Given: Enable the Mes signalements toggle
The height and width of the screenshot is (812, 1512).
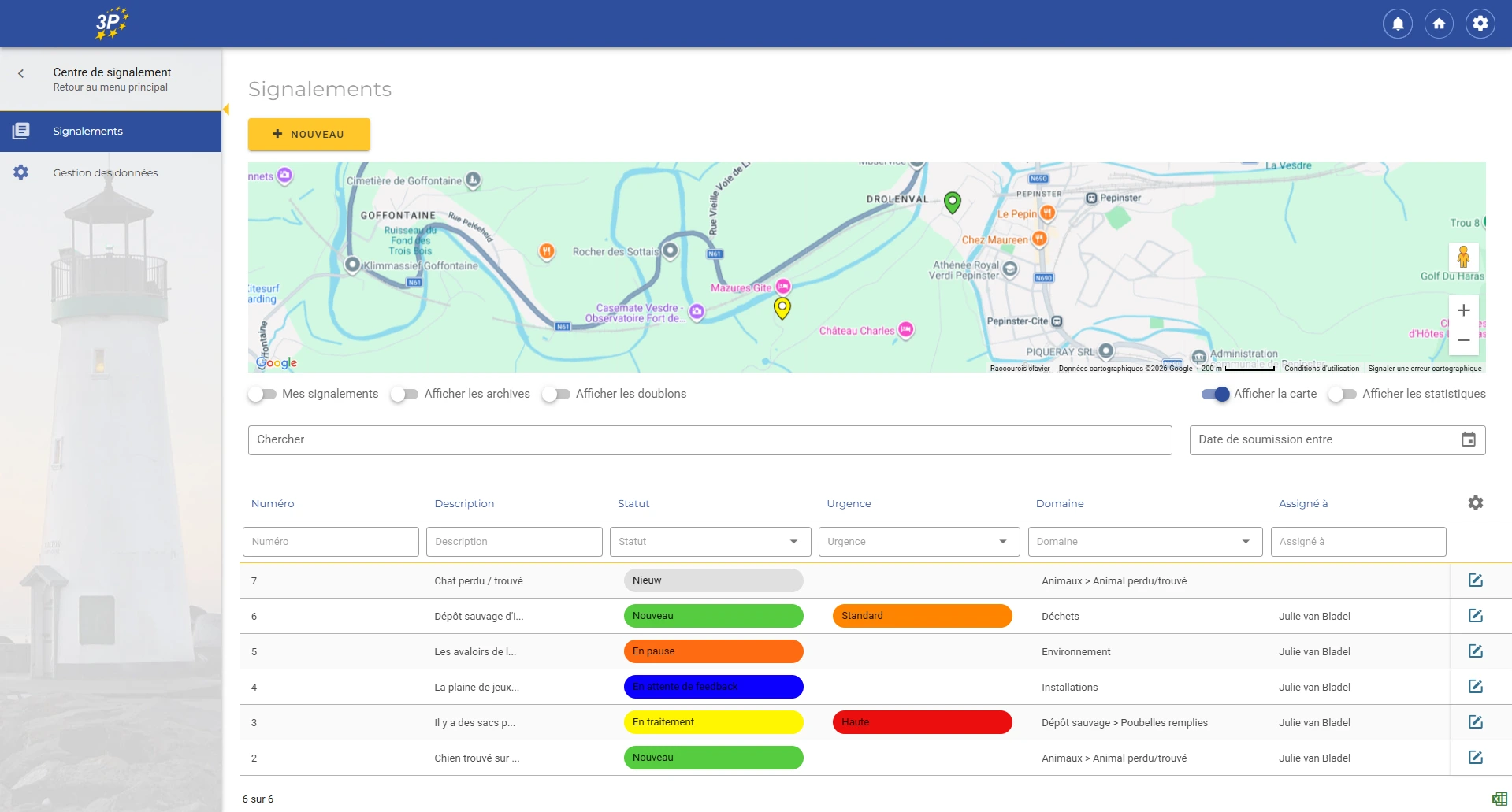Looking at the screenshot, I should (x=262, y=394).
